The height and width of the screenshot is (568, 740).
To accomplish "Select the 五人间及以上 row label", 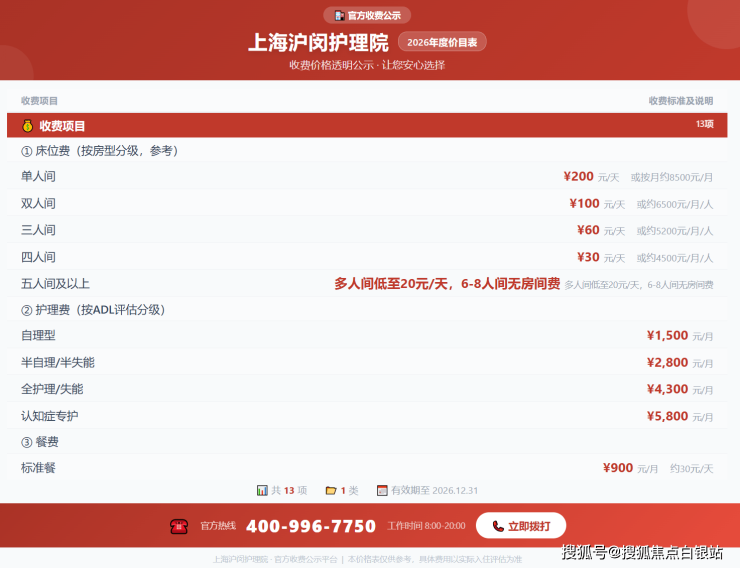I will (55, 284).
